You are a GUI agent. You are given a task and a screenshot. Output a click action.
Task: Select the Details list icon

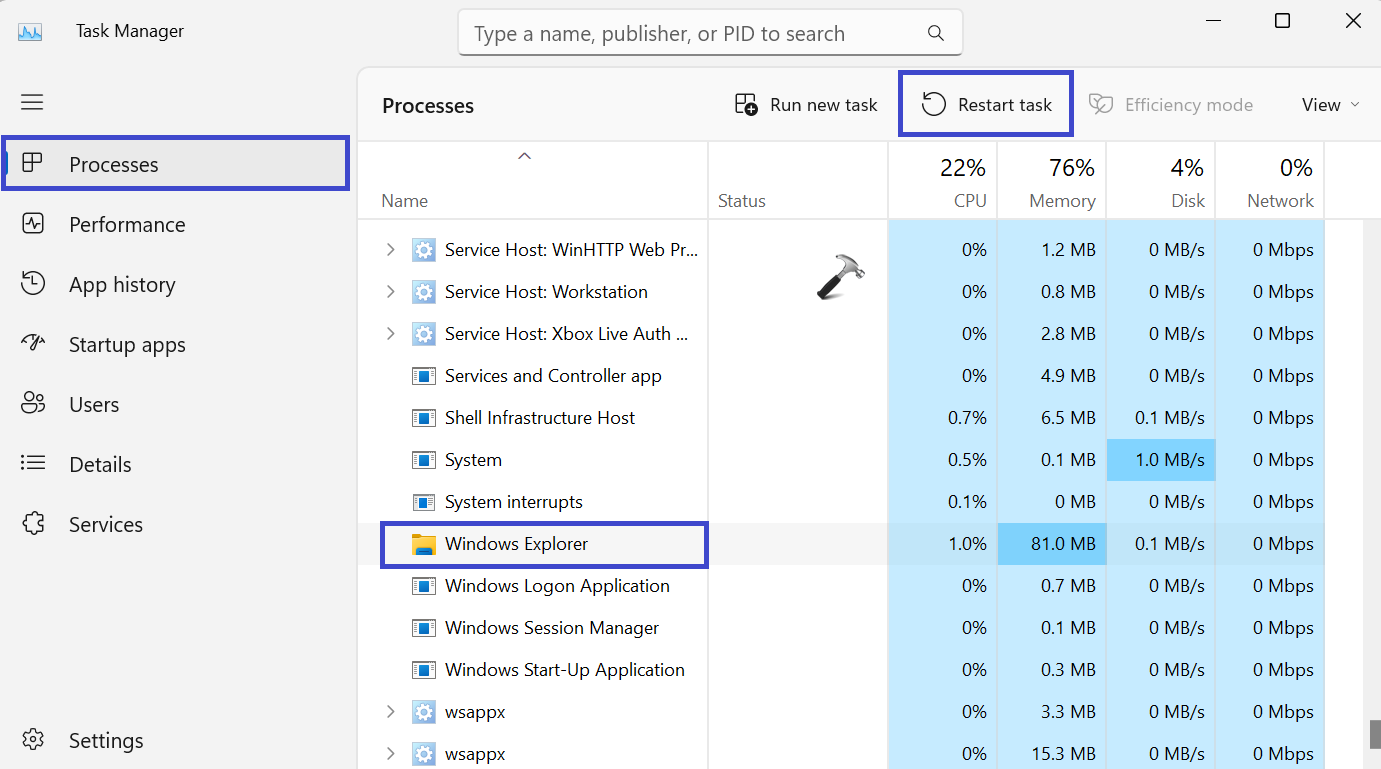[x=33, y=464]
